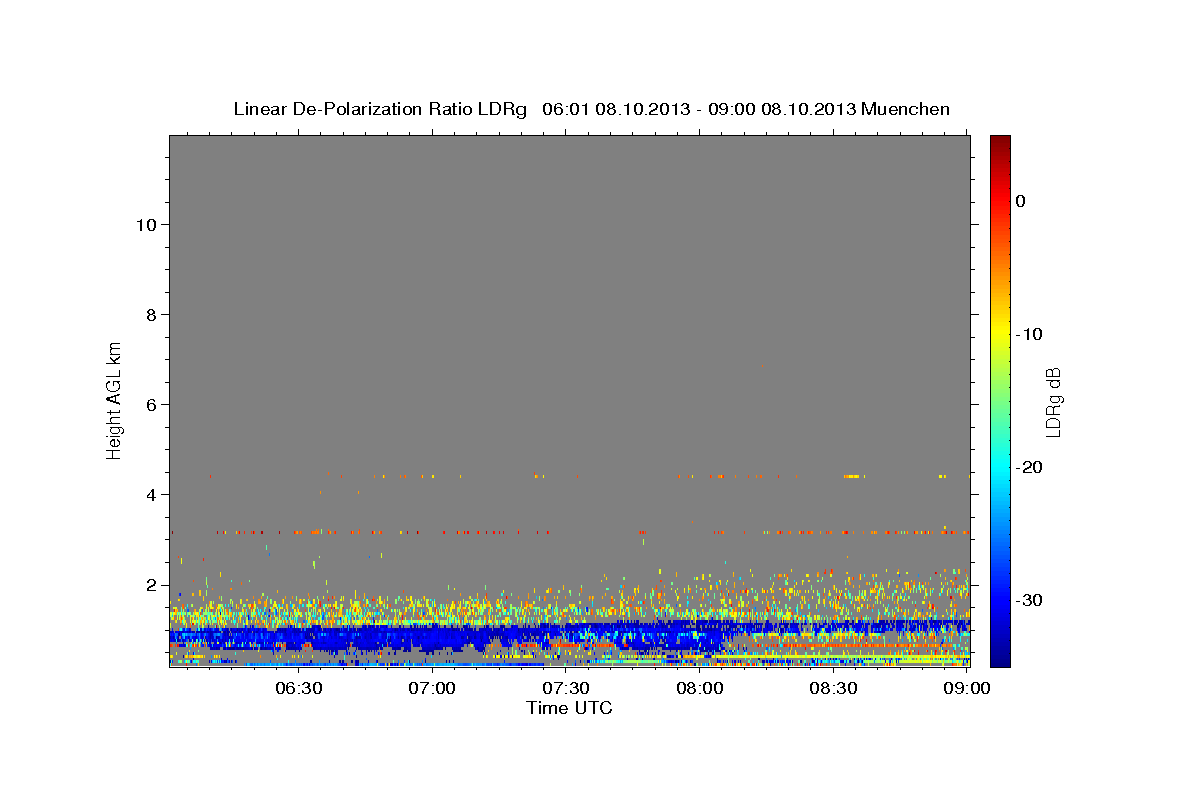
Task: Click the colorbar value -30
Action: point(1030,600)
